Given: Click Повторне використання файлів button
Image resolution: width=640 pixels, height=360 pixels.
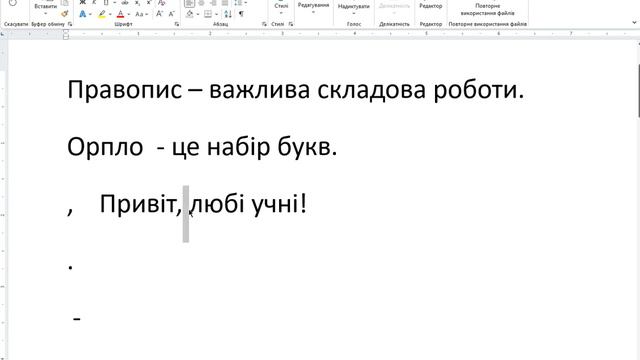Looking at the screenshot, I should click(488, 9).
